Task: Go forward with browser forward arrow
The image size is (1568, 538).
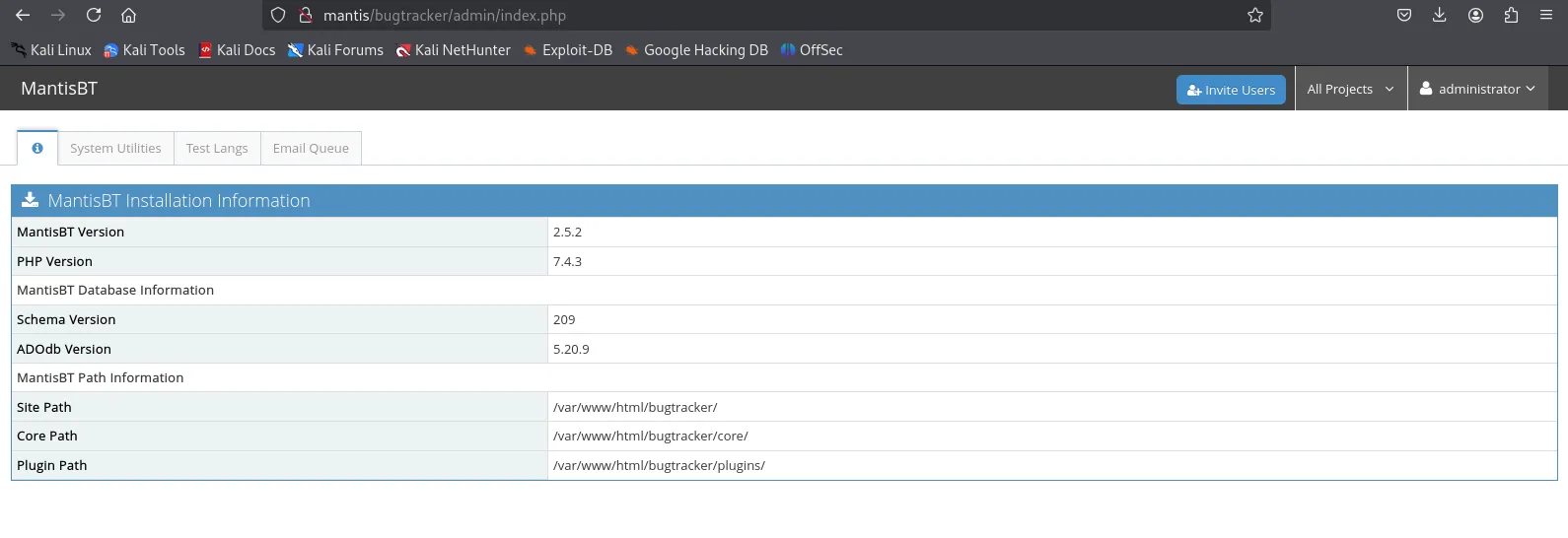Action: pyautogui.click(x=58, y=15)
